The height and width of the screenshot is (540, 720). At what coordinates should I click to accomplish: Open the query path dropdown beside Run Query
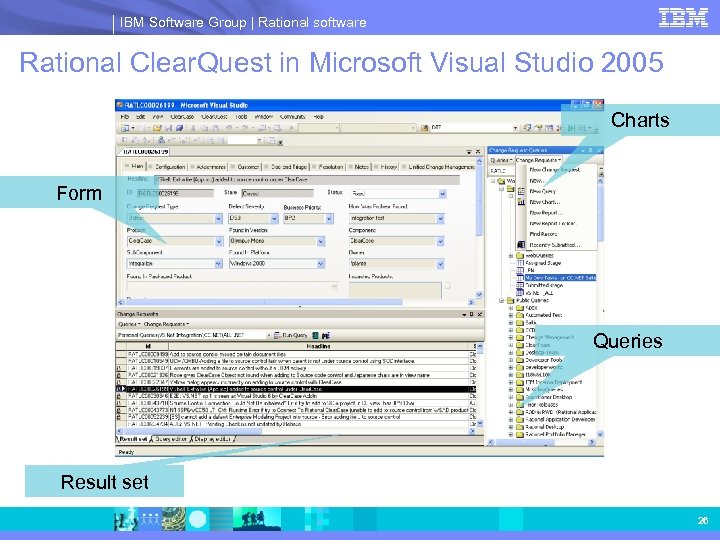pos(269,336)
